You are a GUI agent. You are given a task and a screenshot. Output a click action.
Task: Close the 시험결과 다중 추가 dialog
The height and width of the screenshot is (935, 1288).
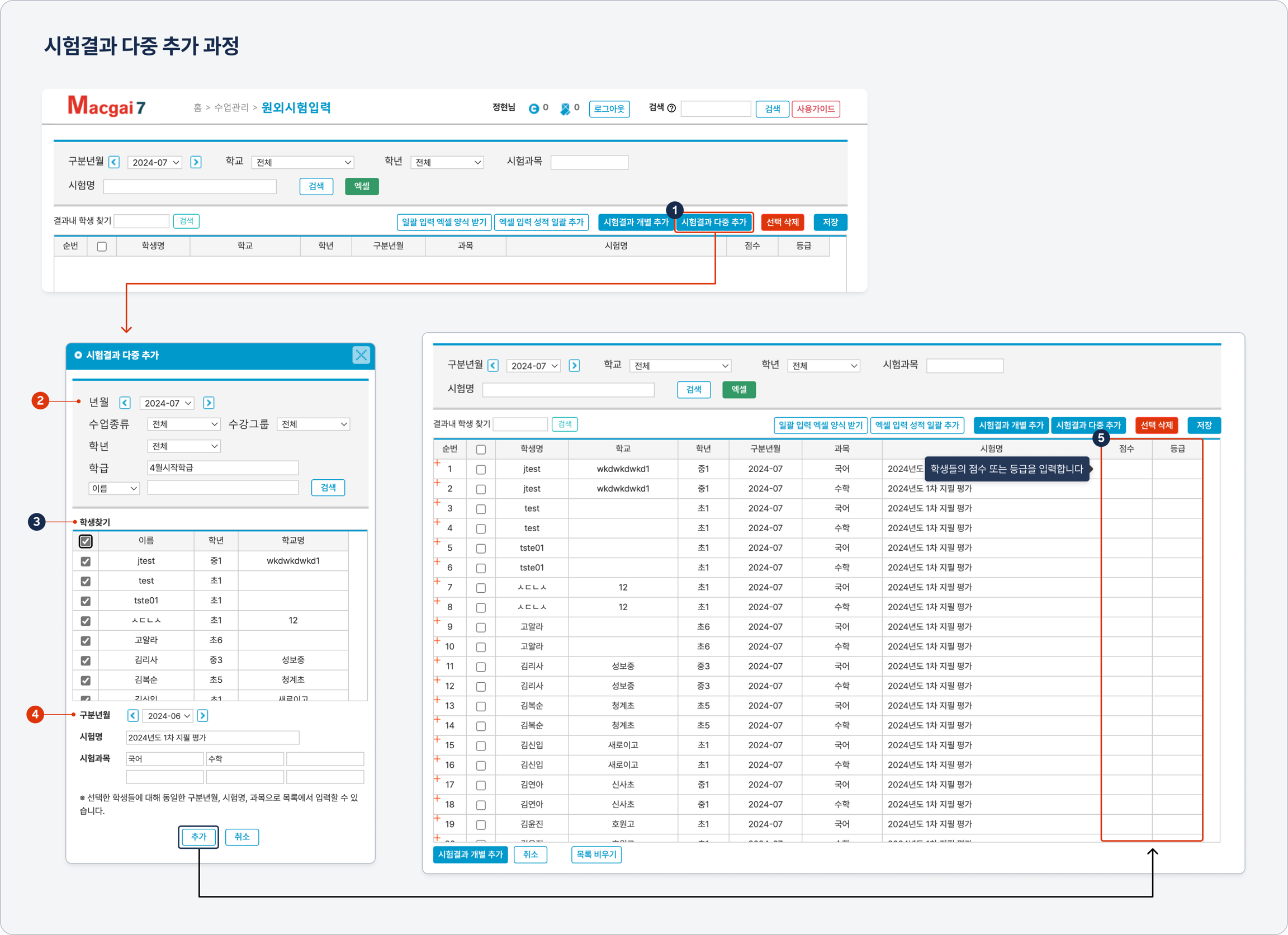click(361, 355)
